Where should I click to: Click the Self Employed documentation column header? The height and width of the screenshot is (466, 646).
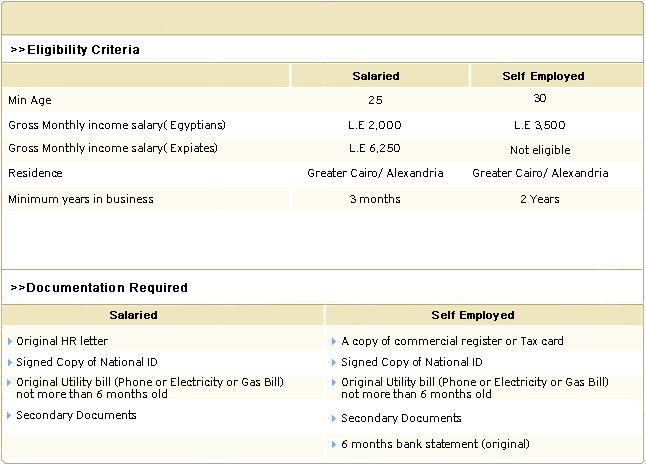(473, 315)
